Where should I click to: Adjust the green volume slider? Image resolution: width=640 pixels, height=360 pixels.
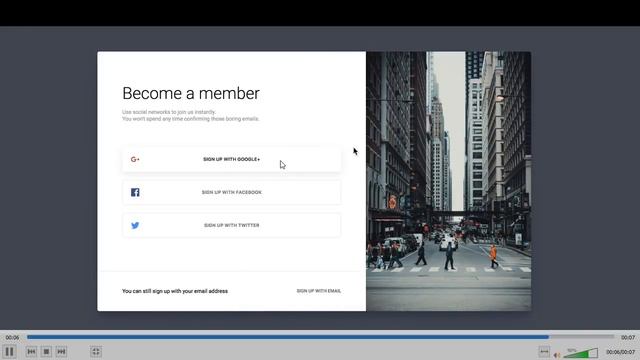[581, 353]
